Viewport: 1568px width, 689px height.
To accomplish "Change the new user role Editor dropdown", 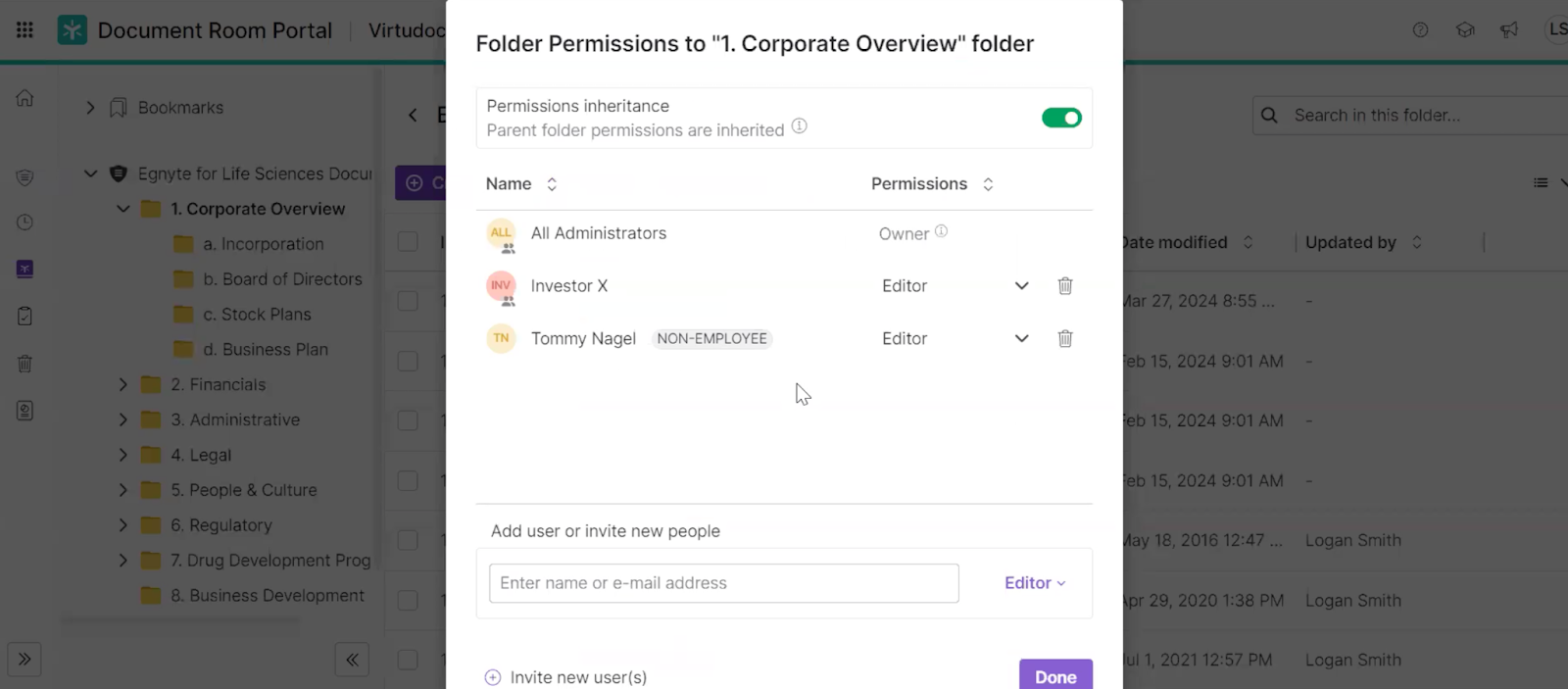I will click(1035, 583).
